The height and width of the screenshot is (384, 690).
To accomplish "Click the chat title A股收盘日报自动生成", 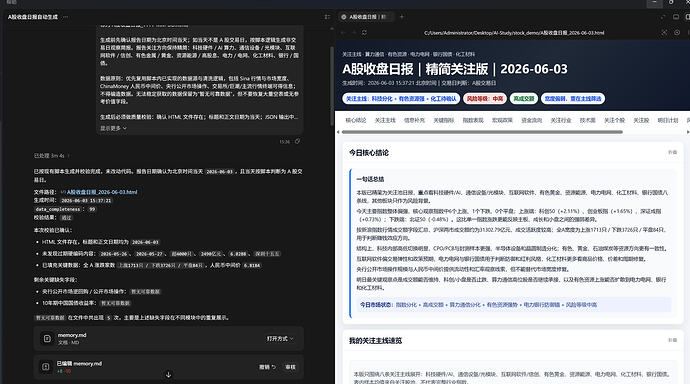I will pyautogui.click(x=33, y=17).
